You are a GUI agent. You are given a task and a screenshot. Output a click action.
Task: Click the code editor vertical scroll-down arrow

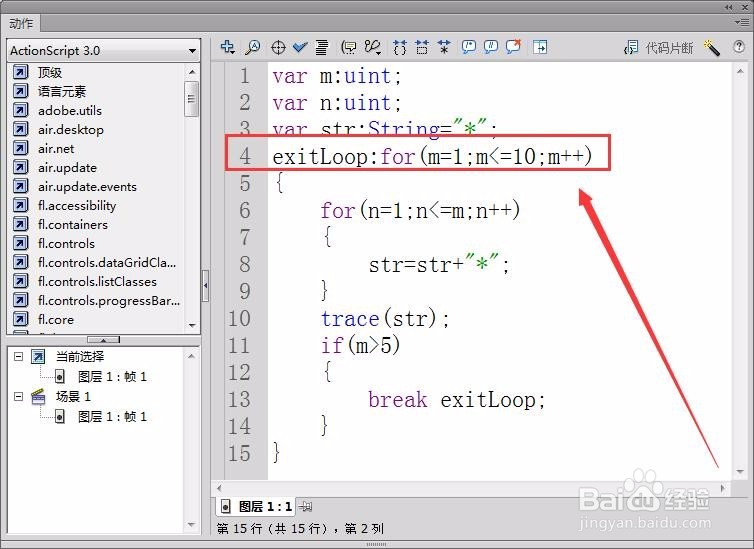pos(740,472)
